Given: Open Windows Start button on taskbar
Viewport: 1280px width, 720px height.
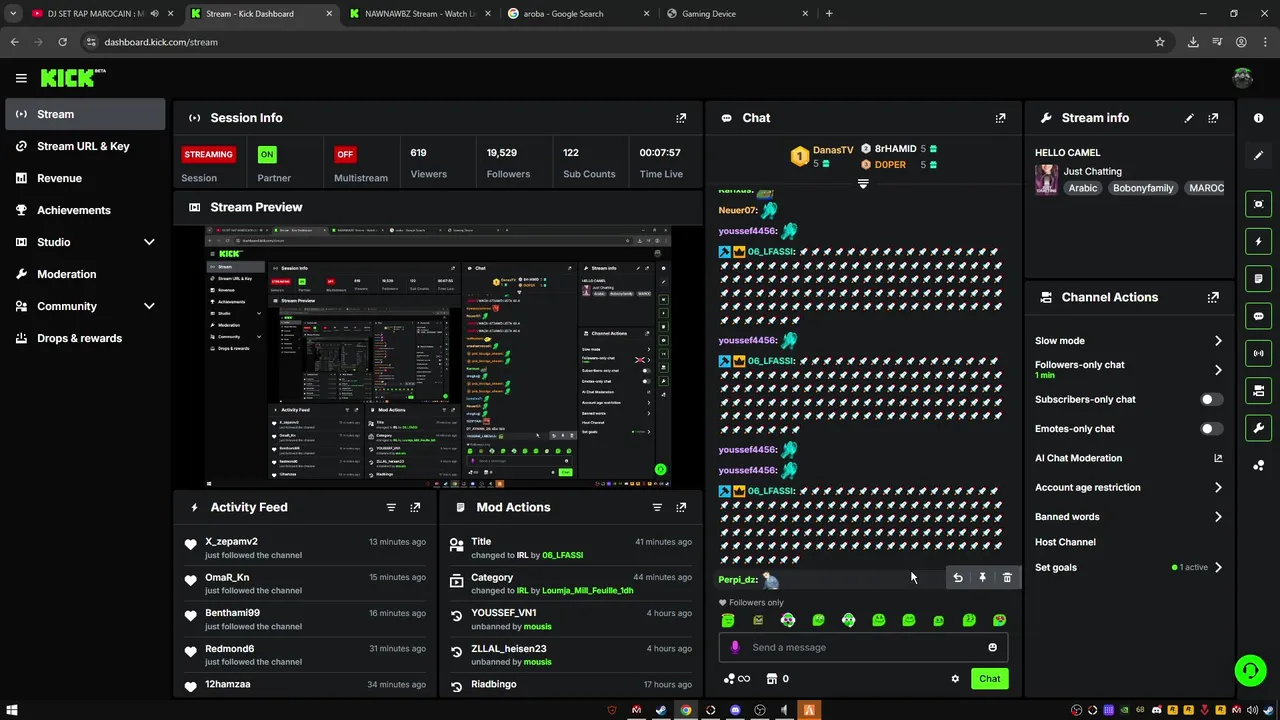Looking at the screenshot, I should [x=12, y=710].
